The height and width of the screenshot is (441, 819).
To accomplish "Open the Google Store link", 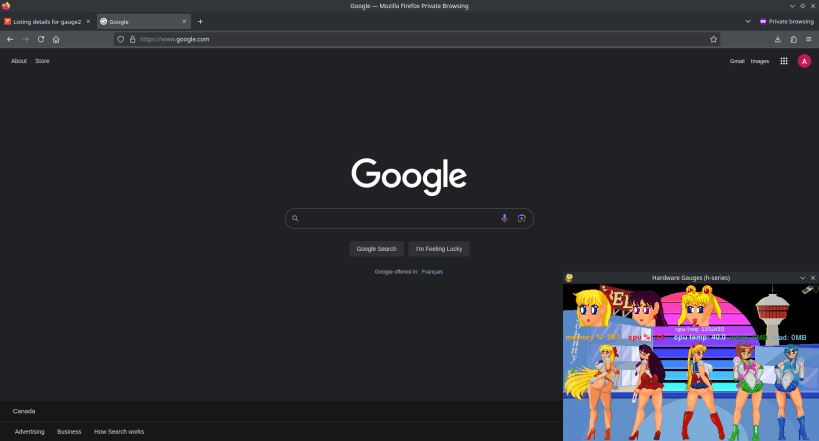I will click(x=42, y=61).
